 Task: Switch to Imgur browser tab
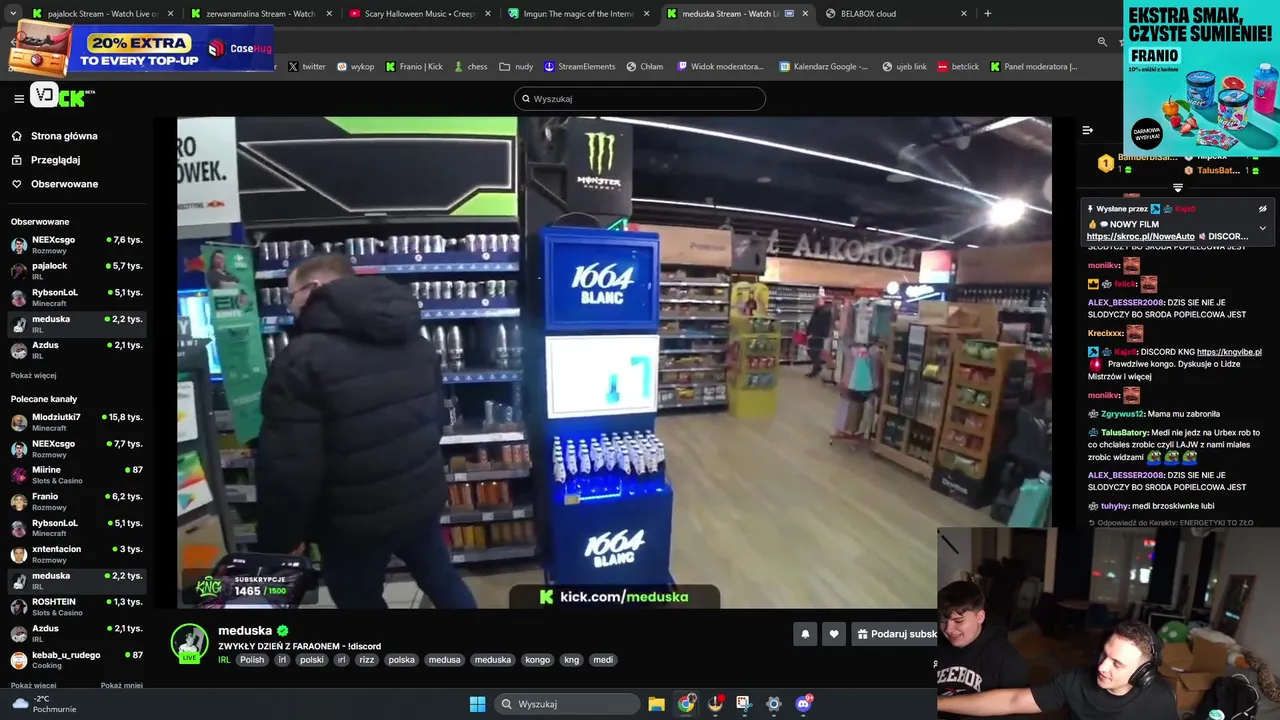tap(576, 14)
